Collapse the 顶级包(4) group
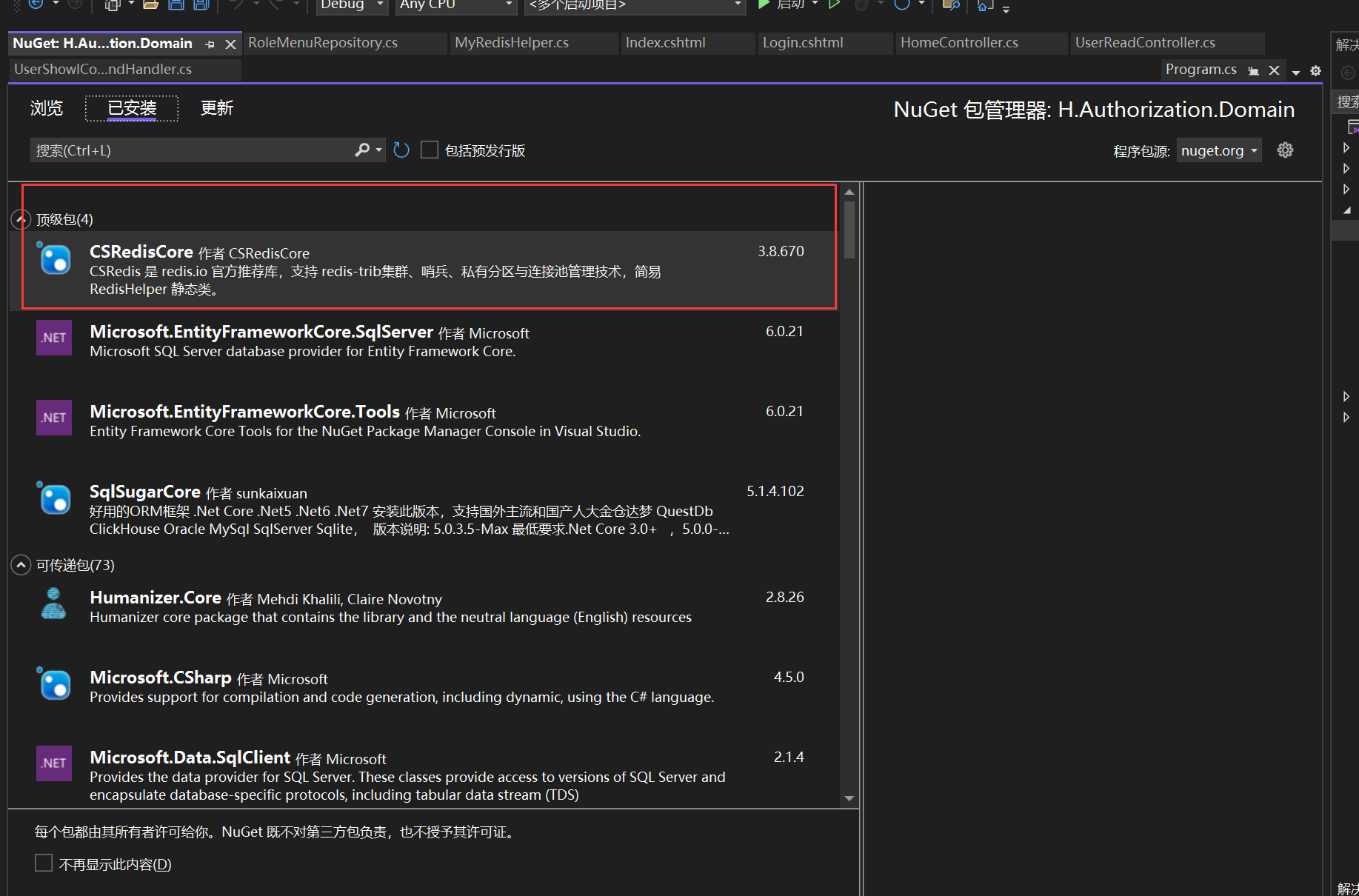Viewport: 1359px width, 896px height. click(21, 219)
